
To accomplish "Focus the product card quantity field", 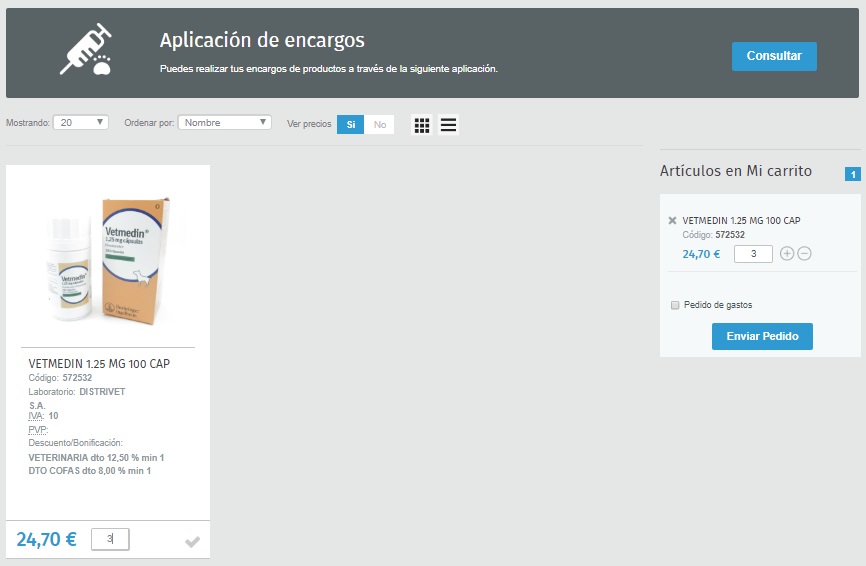I will (110, 539).
